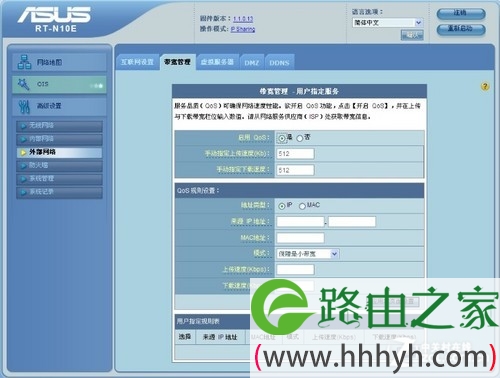Click the language confirm button
This screenshot has height=378, width=500.
click(412, 35)
